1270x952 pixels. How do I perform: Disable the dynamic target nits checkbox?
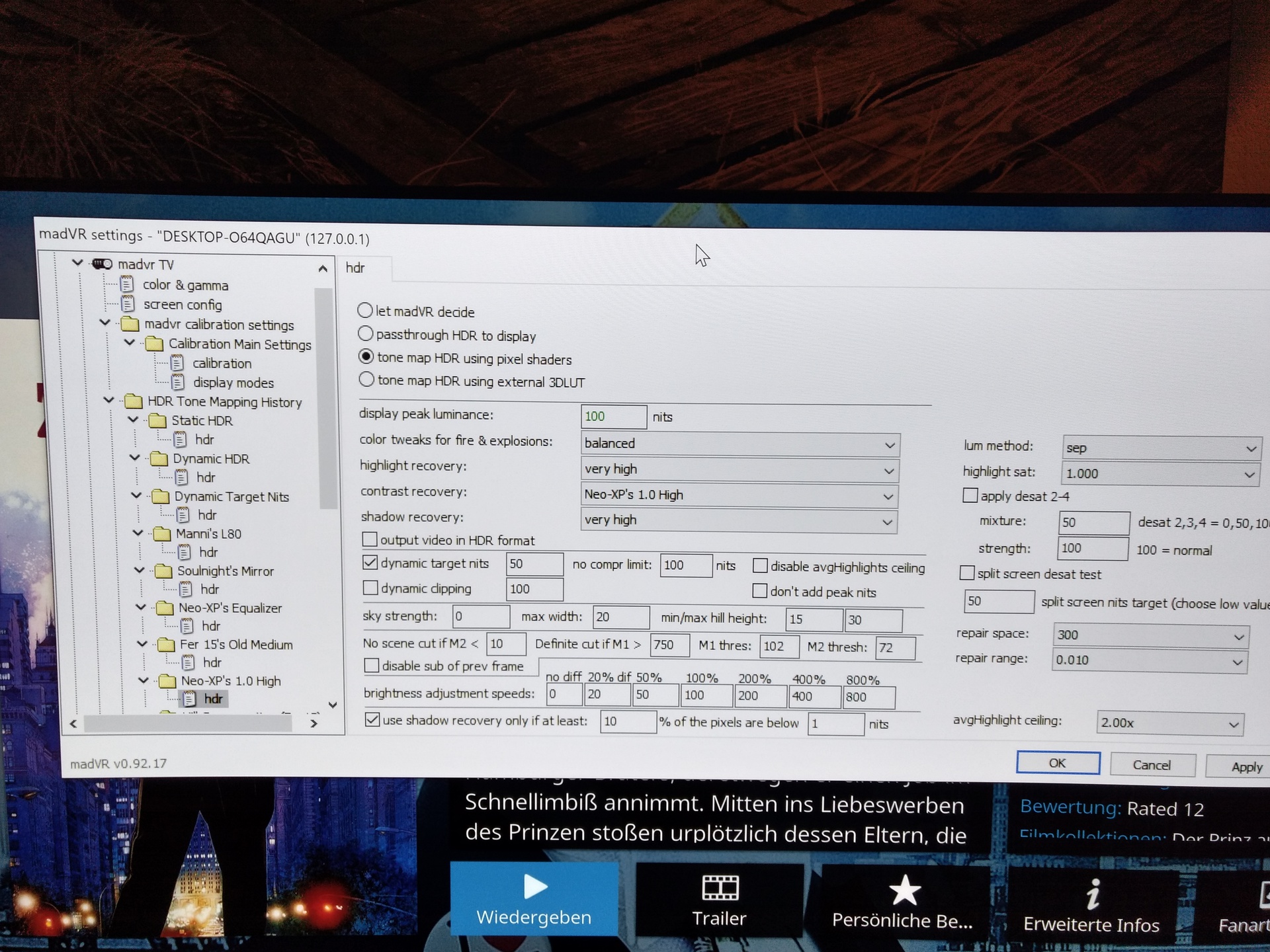click(x=370, y=563)
